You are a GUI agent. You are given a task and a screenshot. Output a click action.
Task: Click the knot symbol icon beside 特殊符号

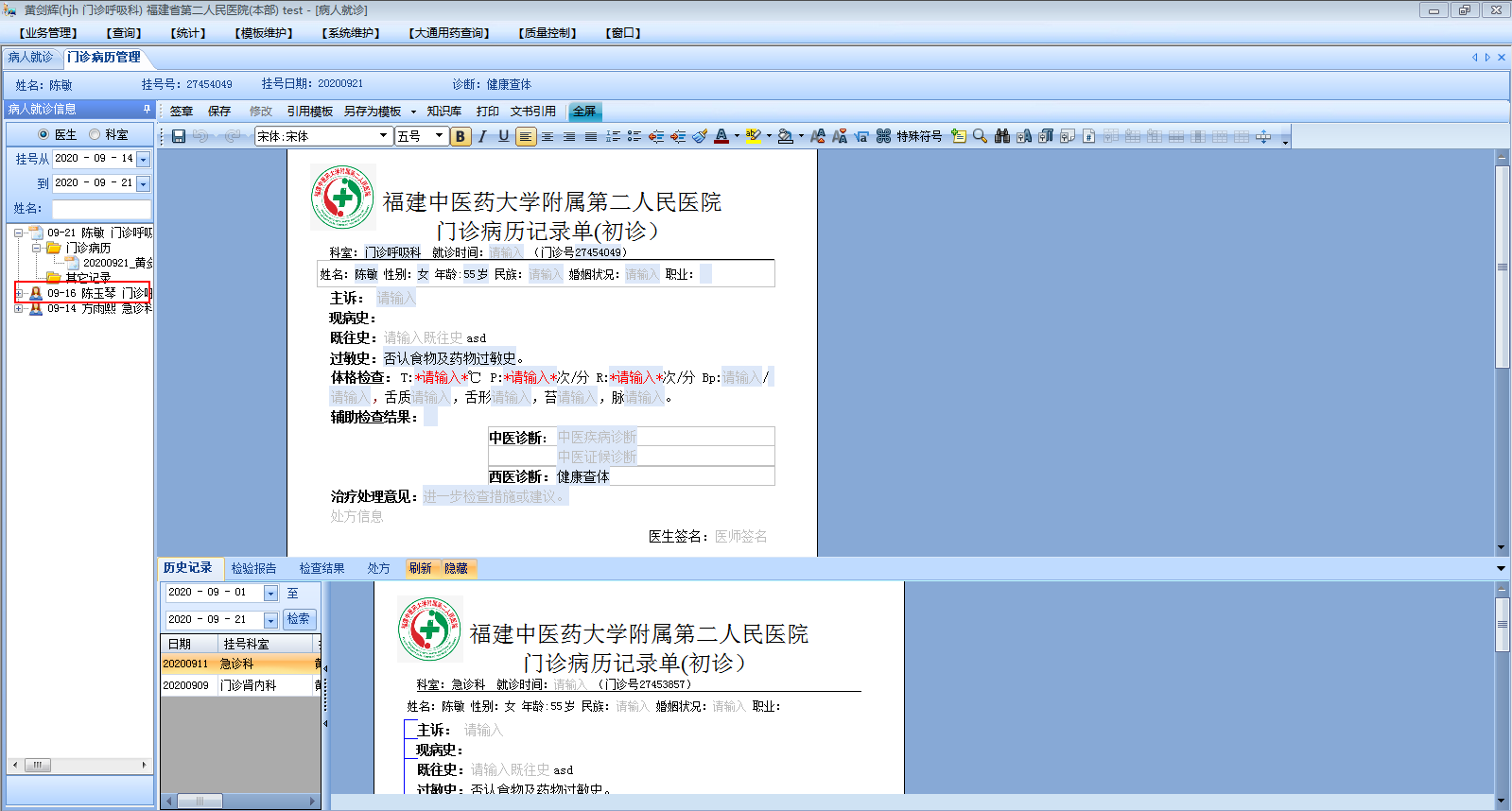tap(883, 136)
